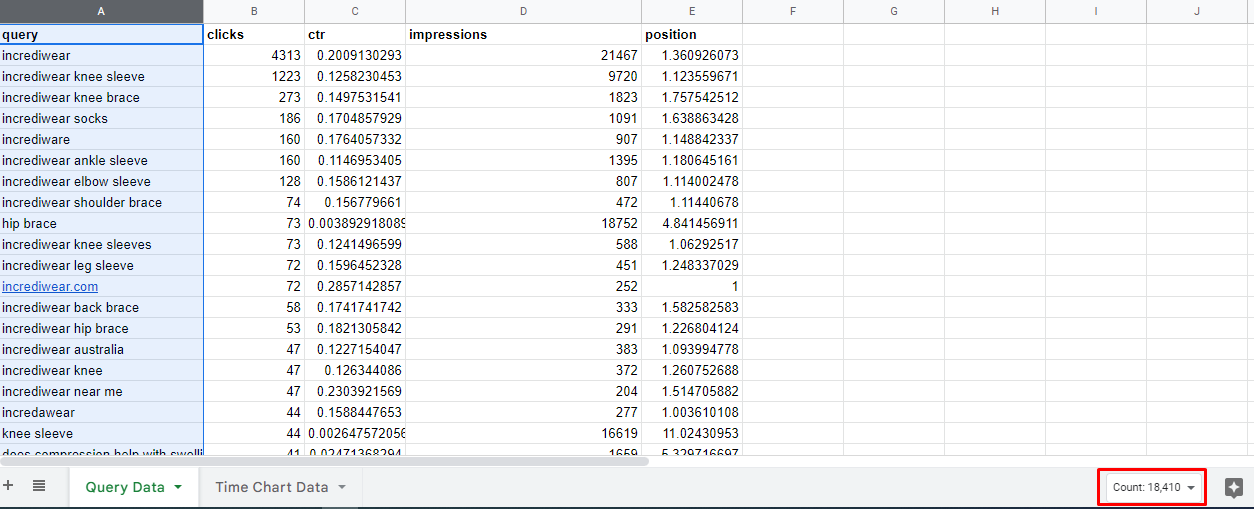Viewport: 1254px width, 509px height.
Task: Select the 'position' header cell
Action: (x=692, y=34)
